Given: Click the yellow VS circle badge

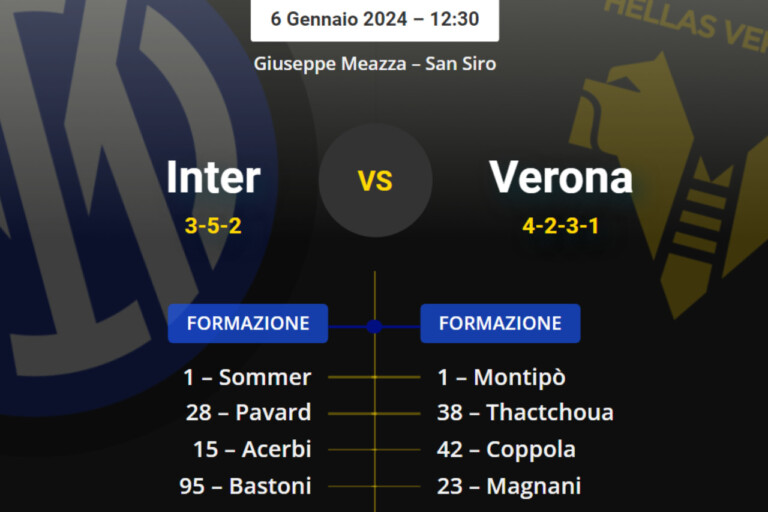Looking at the screenshot, I should (x=375, y=181).
